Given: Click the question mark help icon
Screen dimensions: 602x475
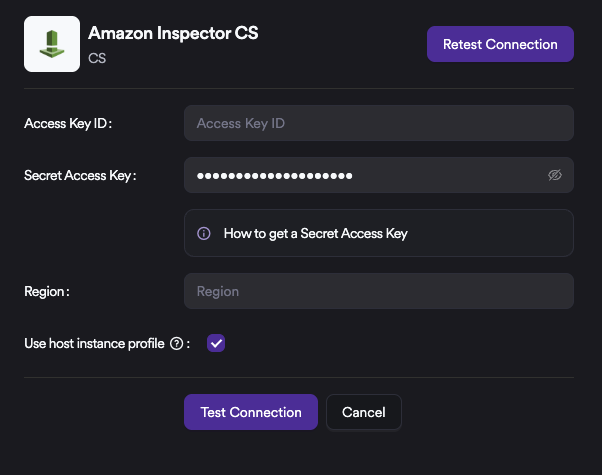Looking at the screenshot, I should click(177, 343).
